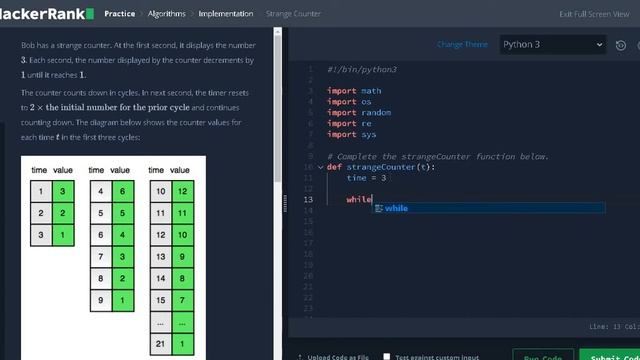
Task: Click the problem description scrollbar thumb
Action: coord(278,108)
